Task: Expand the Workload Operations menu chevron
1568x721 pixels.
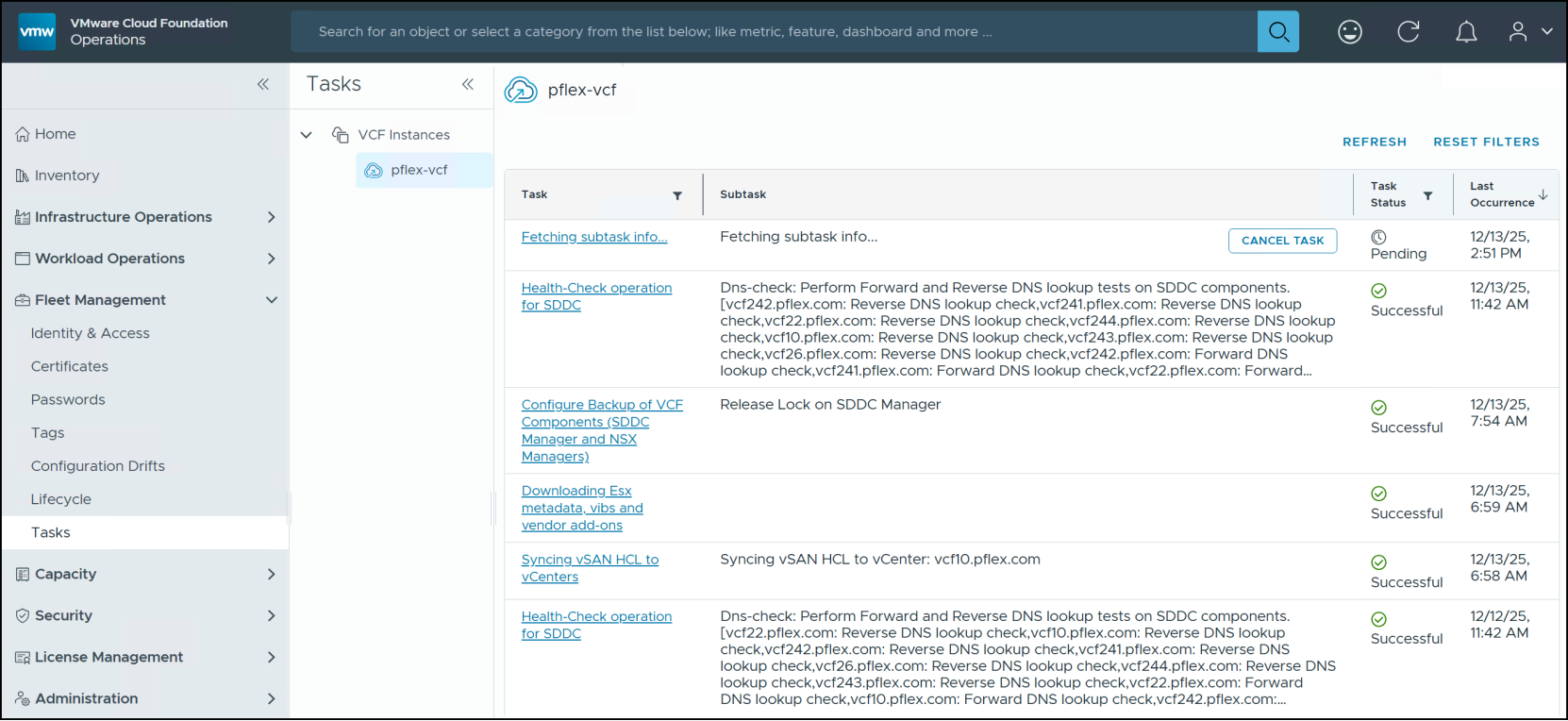Action: pyautogui.click(x=272, y=259)
